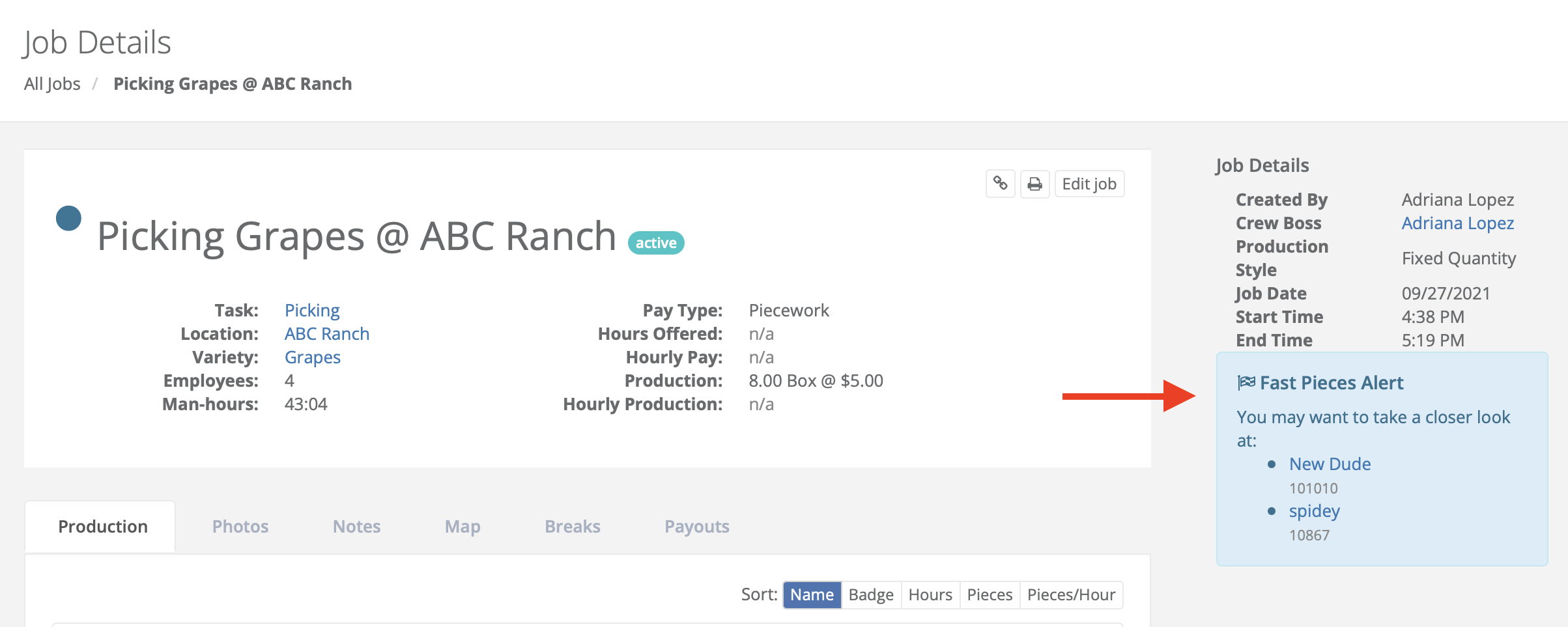Open the Grapes variety link
Screen dimensions: 1568x627
point(313,357)
